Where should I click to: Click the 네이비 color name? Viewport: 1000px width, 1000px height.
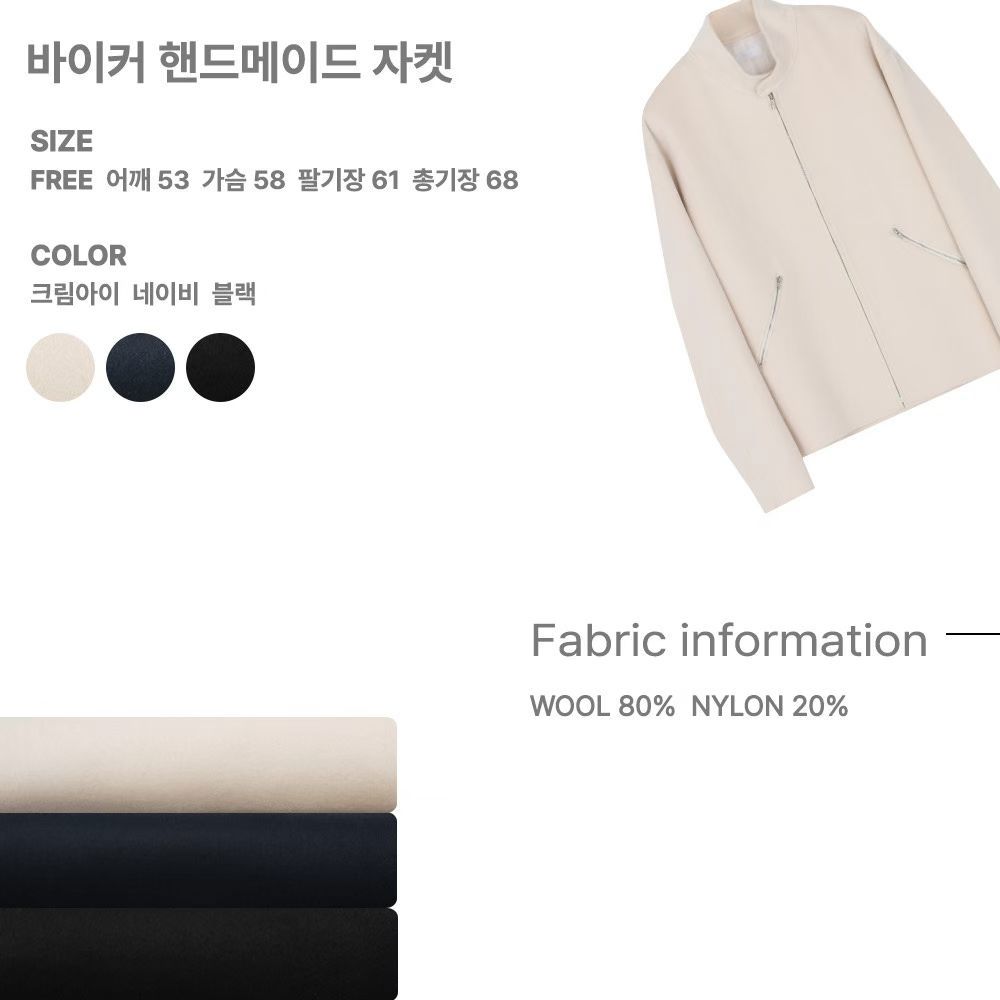166,294
